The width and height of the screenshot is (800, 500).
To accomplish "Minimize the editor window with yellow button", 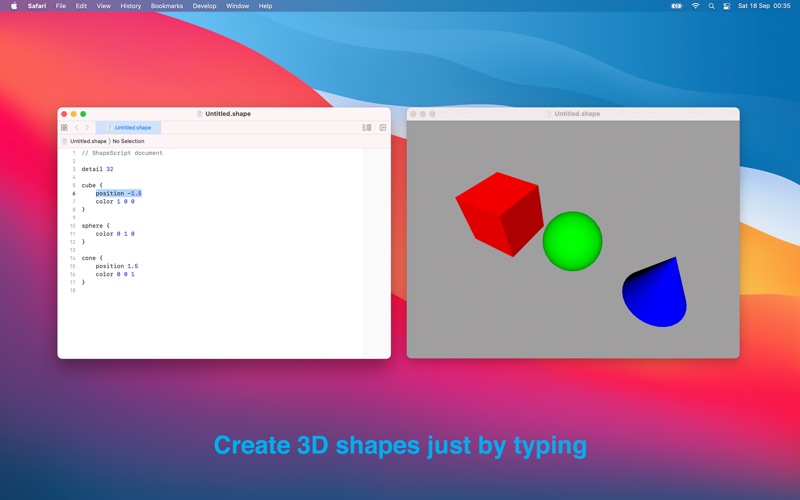I will tap(73, 114).
